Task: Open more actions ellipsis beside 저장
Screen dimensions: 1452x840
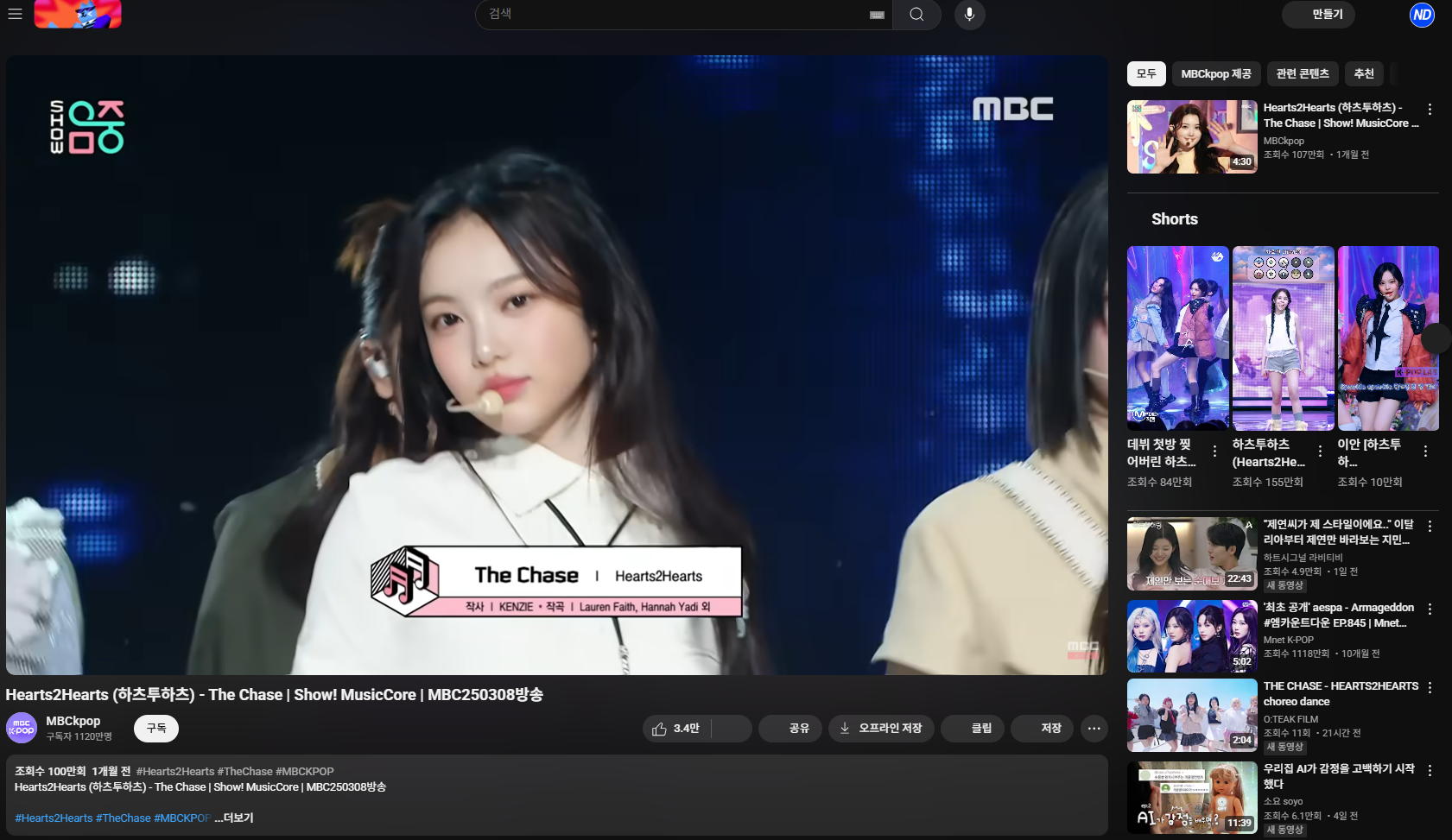Action: click(1094, 729)
